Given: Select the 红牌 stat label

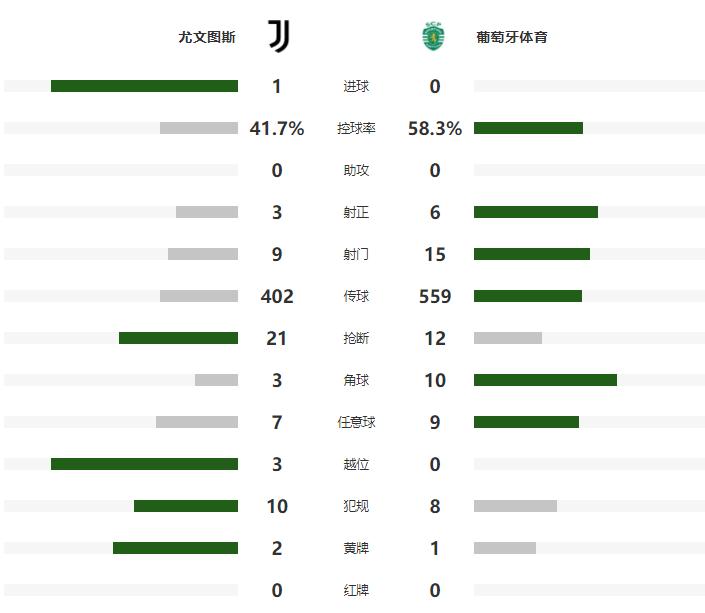Looking at the screenshot, I should [x=356, y=591].
